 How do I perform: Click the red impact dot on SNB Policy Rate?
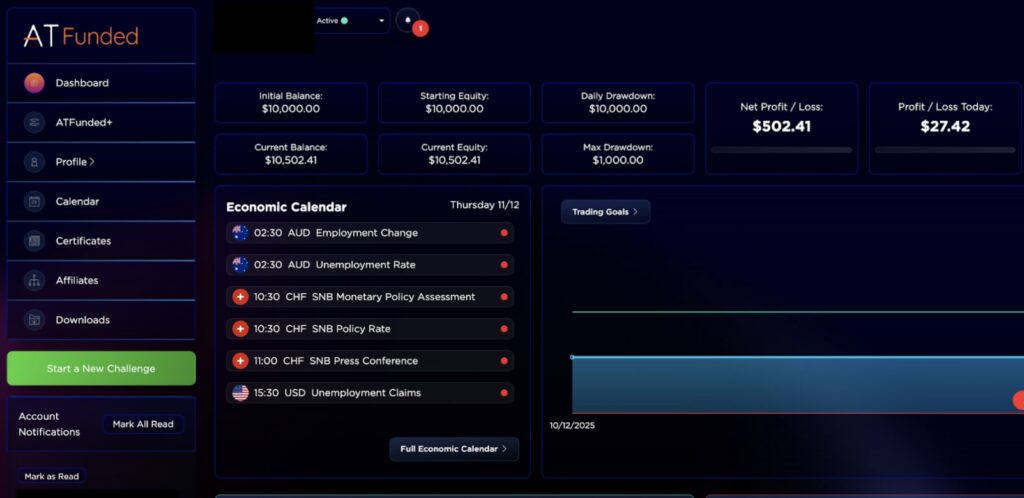click(x=504, y=329)
